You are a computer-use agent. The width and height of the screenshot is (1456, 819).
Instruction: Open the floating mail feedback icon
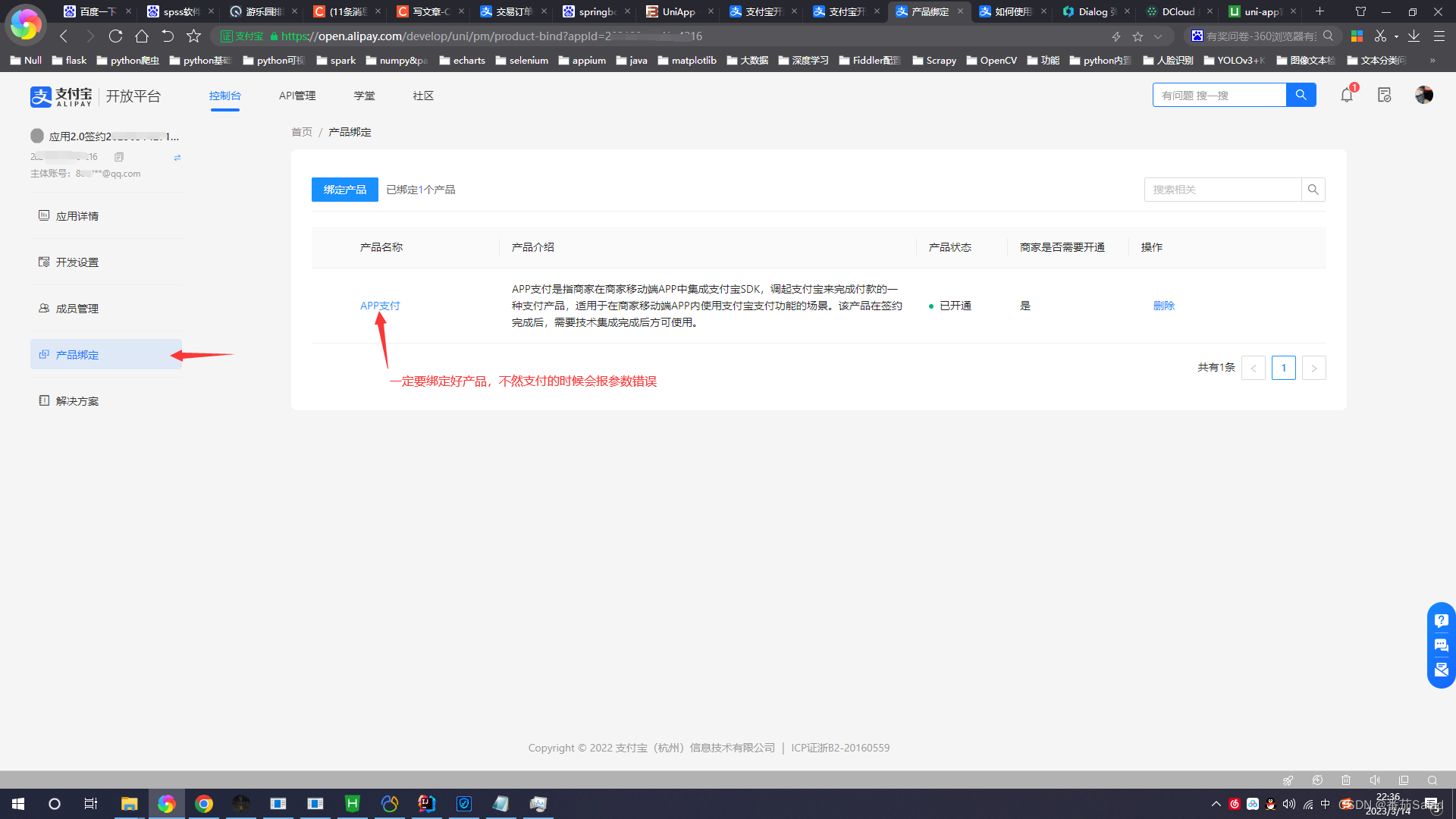[x=1442, y=670]
